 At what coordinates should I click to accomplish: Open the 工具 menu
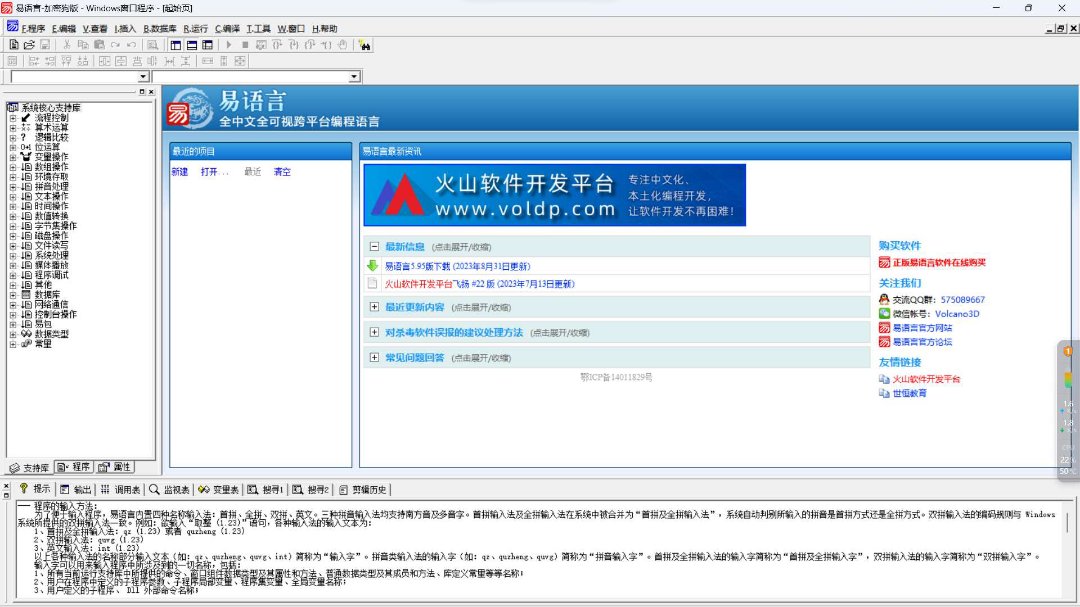tap(257, 29)
